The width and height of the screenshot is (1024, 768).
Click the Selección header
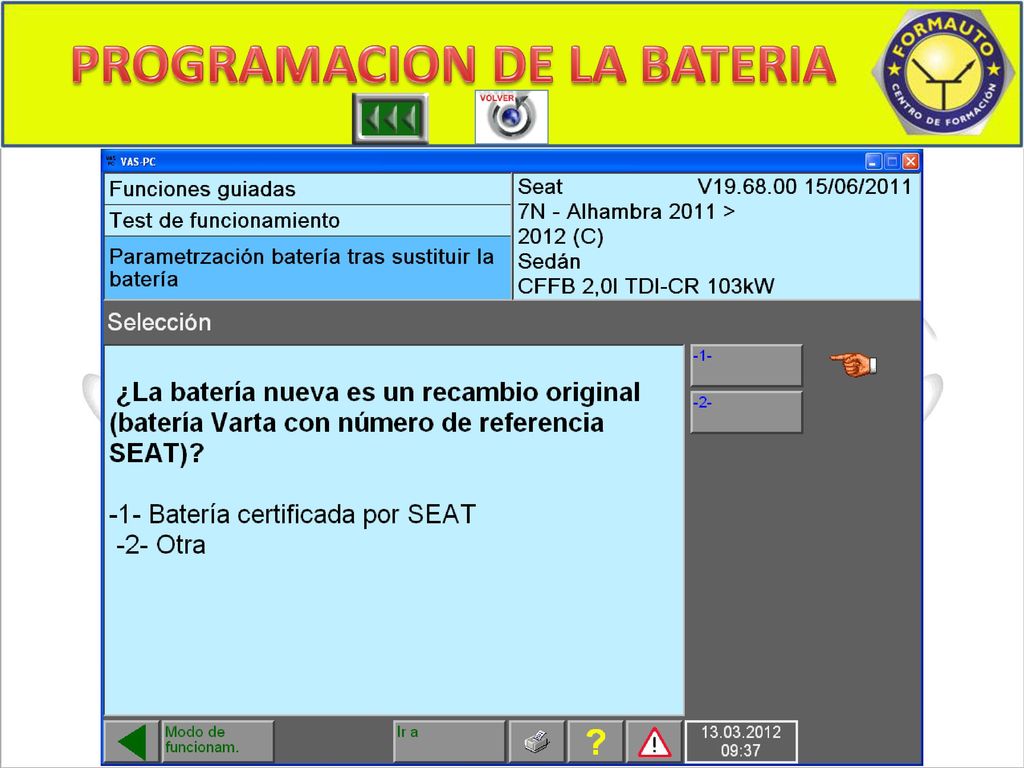click(159, 323)
